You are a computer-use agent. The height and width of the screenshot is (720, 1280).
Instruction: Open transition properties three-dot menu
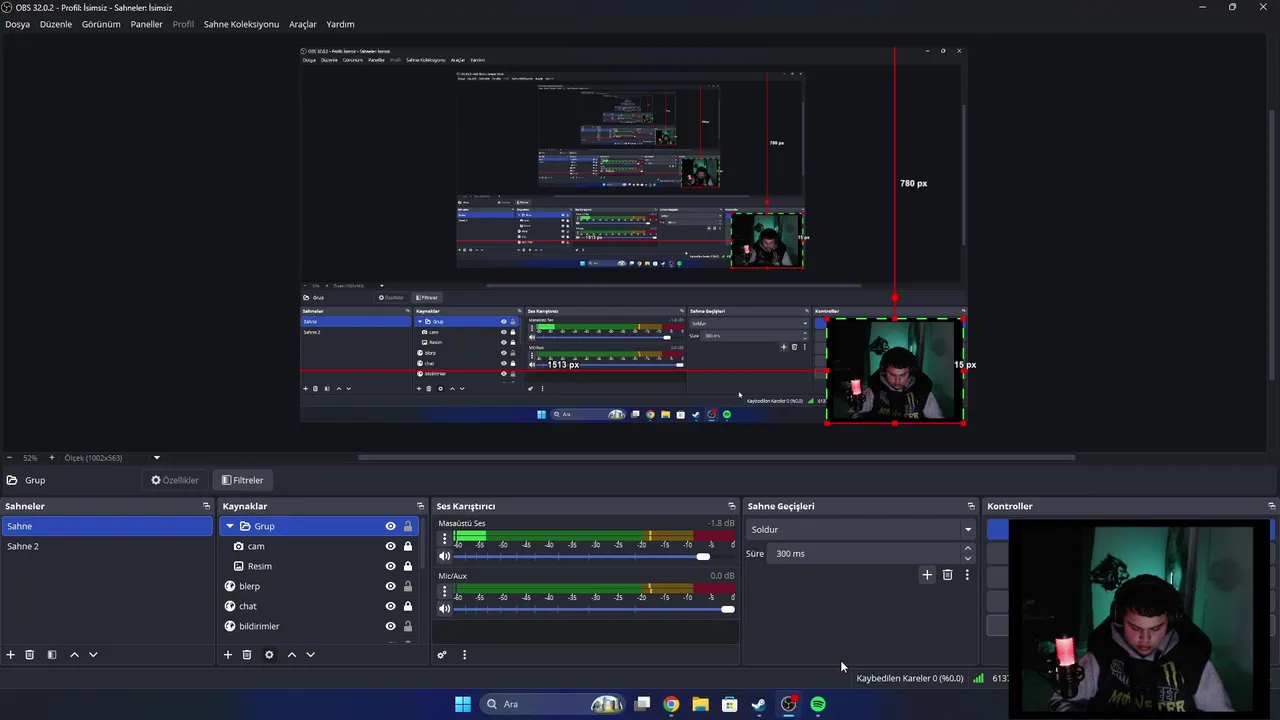967,575
